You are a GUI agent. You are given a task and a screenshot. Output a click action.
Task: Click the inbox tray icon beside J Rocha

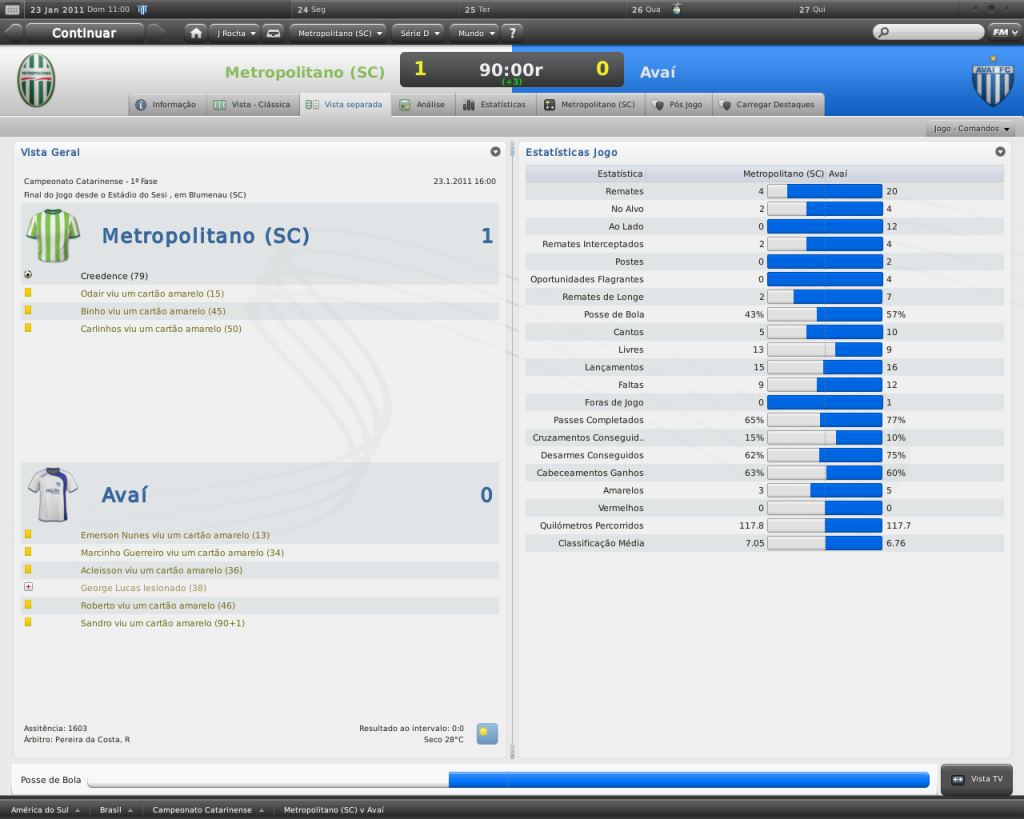[273, 32]
